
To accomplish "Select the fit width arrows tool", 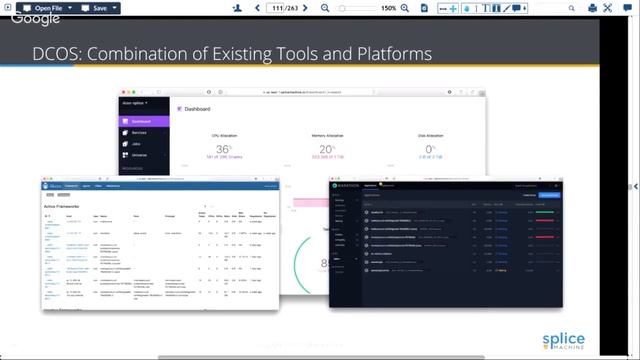I will 443,8.
